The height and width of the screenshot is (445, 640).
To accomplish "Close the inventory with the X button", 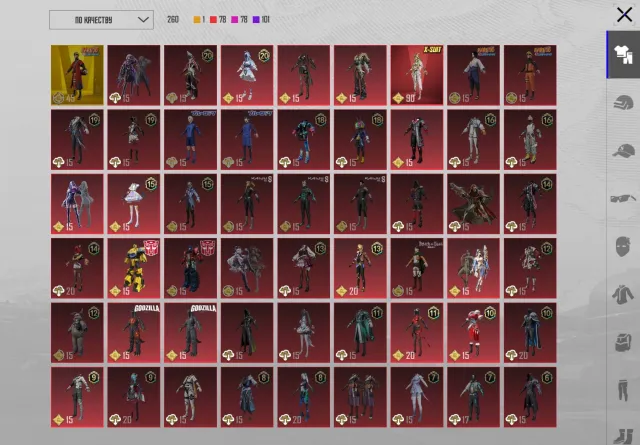I will pyautogui.click(x=624, y=15).
